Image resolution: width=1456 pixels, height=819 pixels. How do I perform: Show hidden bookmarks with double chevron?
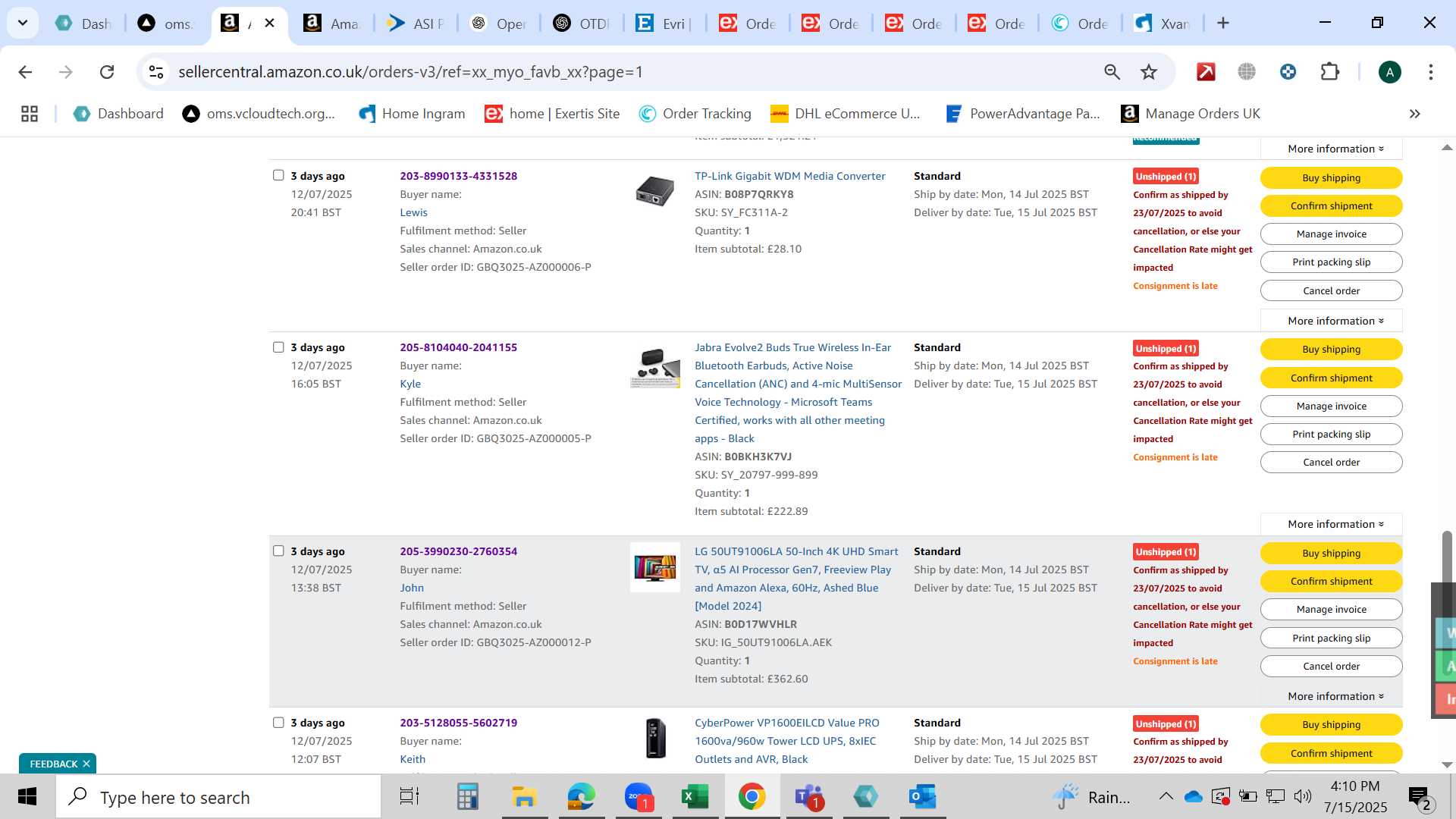(1414, 114)
